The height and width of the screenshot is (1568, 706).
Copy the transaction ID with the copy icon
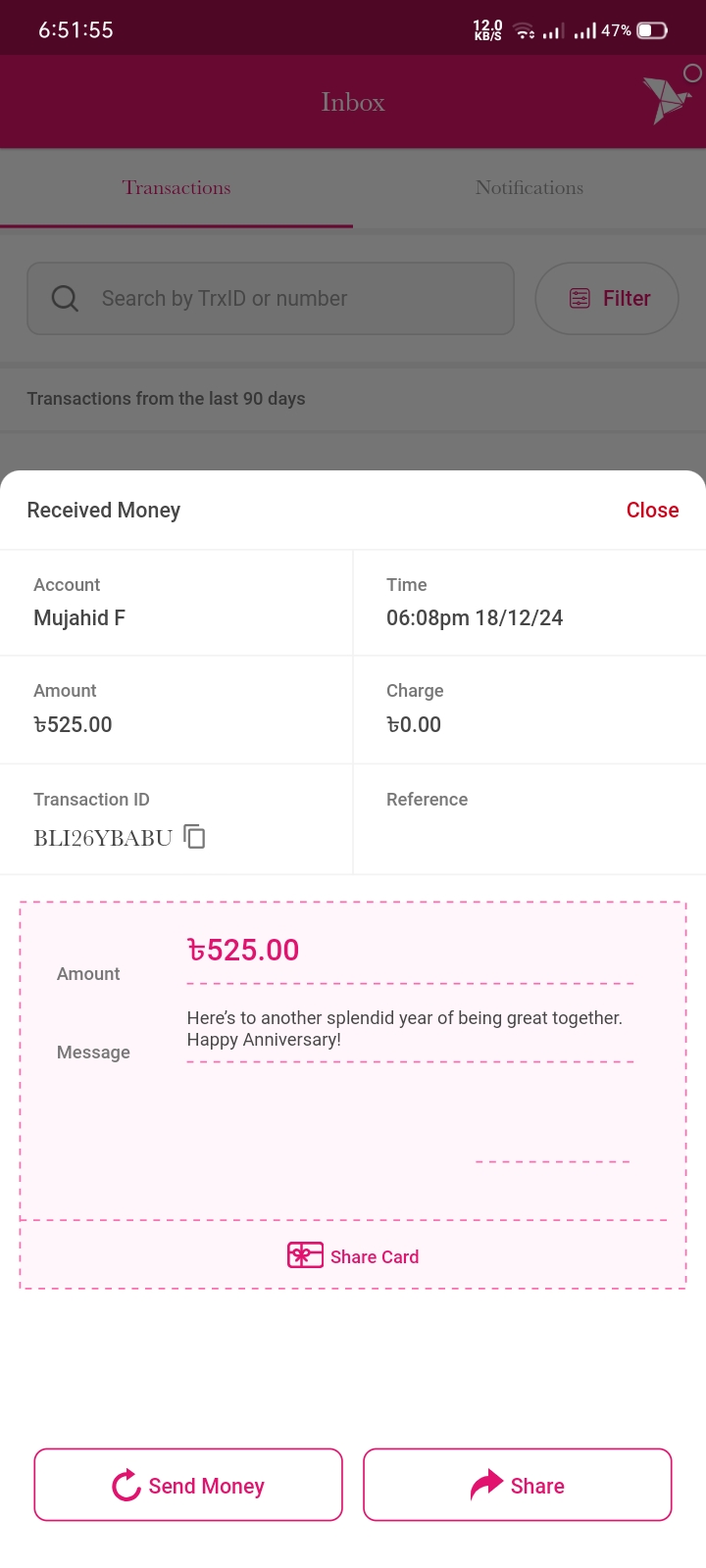(195, 836)
